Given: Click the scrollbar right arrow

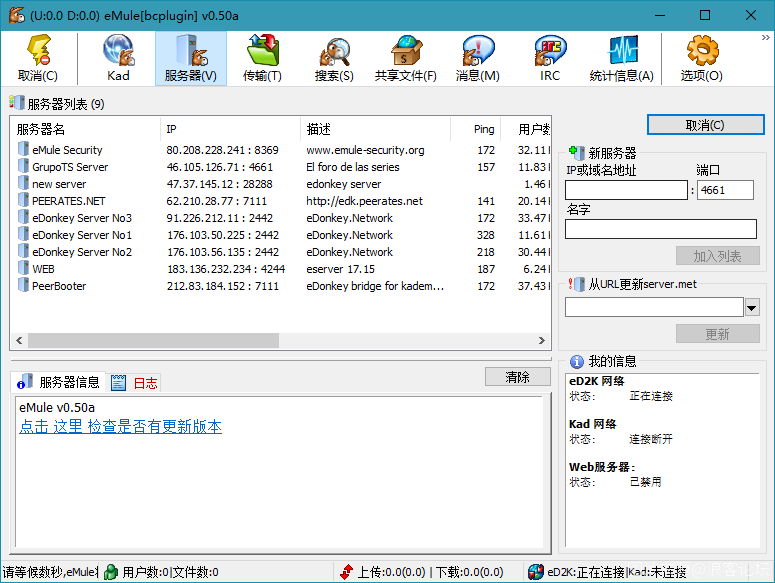Looking at the screenshot, I should (542, 340).
